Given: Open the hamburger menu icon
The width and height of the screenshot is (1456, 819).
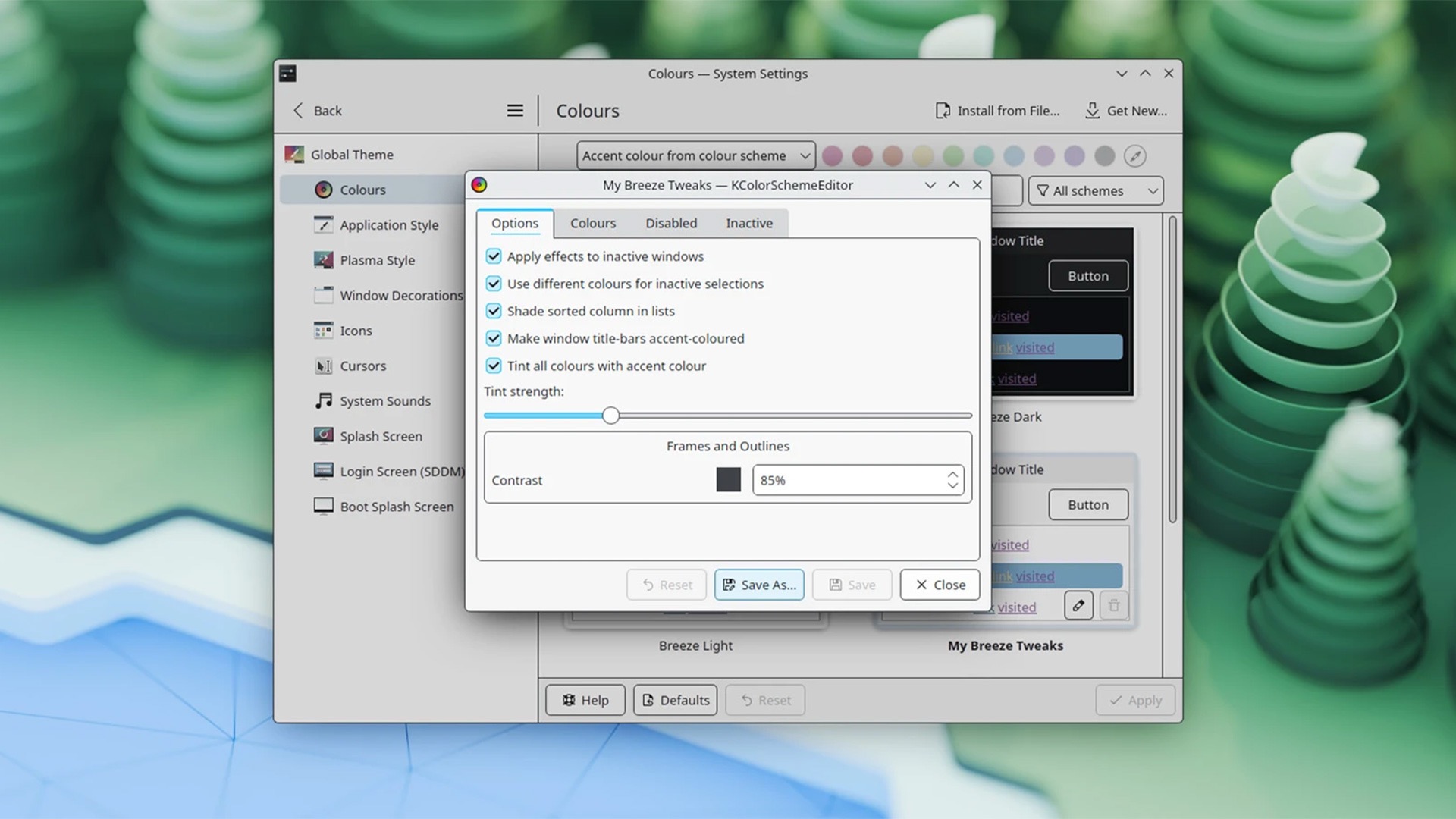Looking at the screenshot, I should click(515, 111).
